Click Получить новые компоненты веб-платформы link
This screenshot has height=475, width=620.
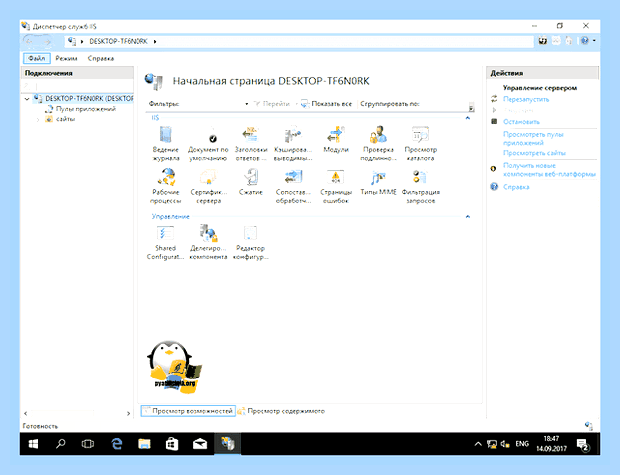549,170
